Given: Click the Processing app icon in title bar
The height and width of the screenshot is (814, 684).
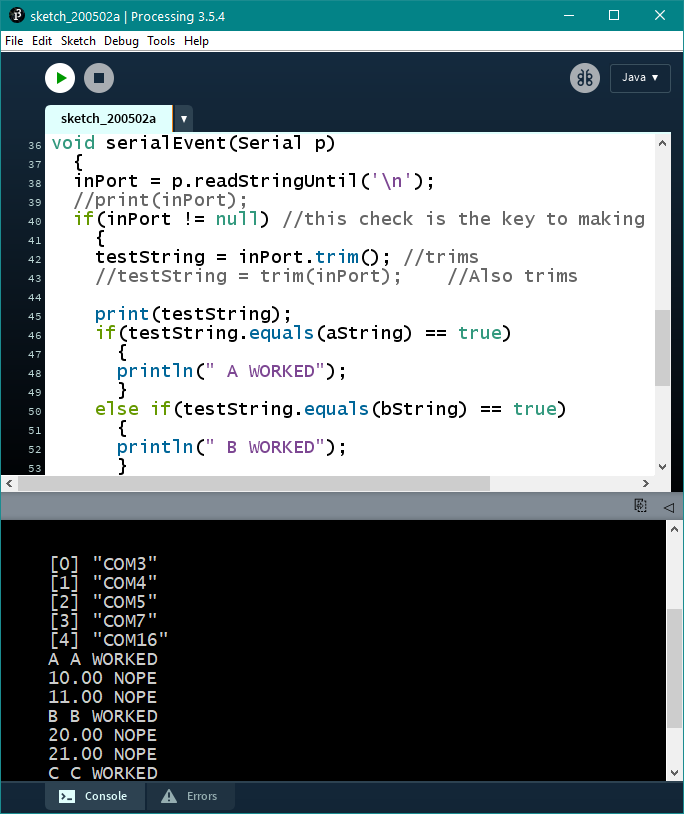Looking at the screenshot, I should [x=17, y=16].
